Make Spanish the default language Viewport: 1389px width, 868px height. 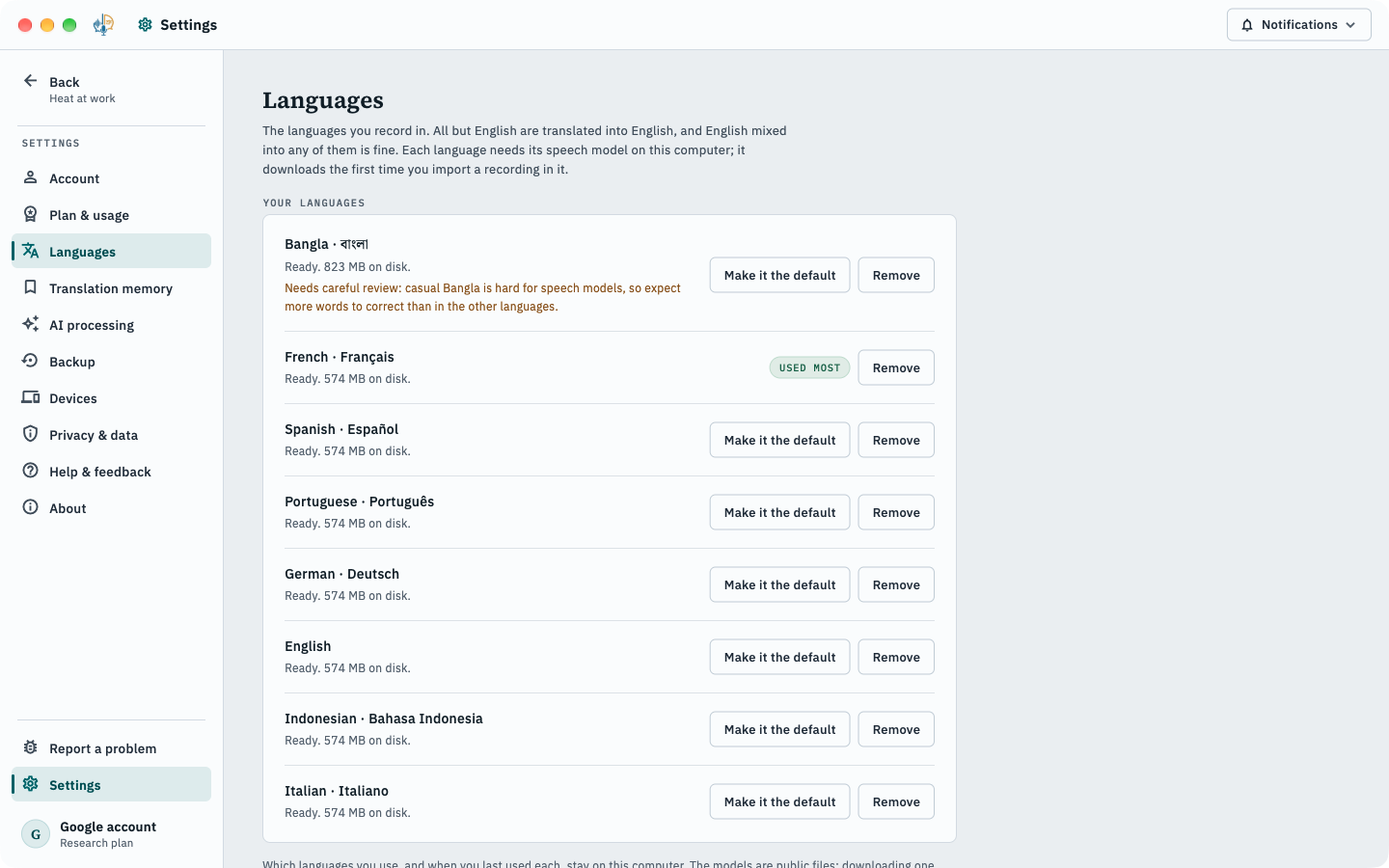(x=779, y=440)
